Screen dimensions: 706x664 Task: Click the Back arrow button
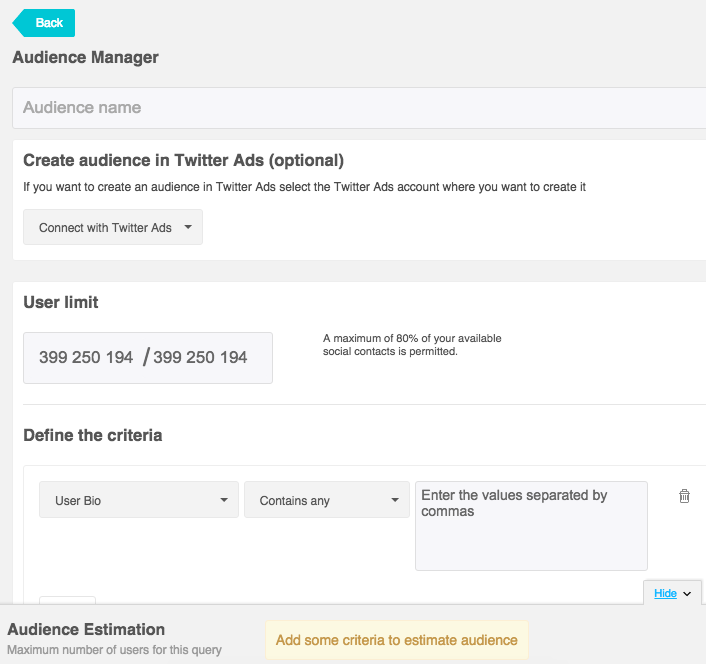coord(44,23)
